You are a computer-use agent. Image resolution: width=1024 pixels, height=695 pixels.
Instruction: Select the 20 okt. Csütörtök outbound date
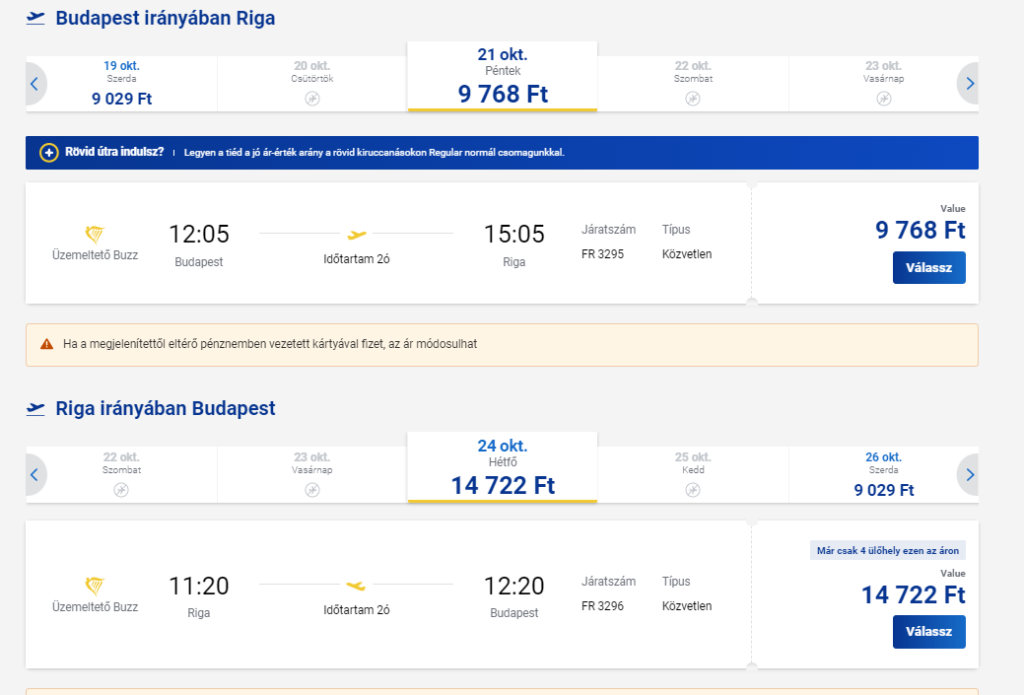pyautogui.click(x=312, y=84)
